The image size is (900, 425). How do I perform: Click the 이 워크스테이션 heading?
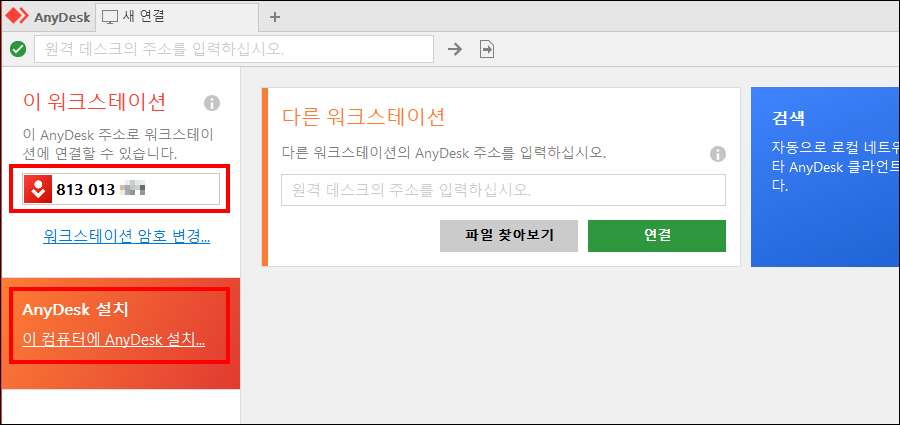click(x=95, y=102)
